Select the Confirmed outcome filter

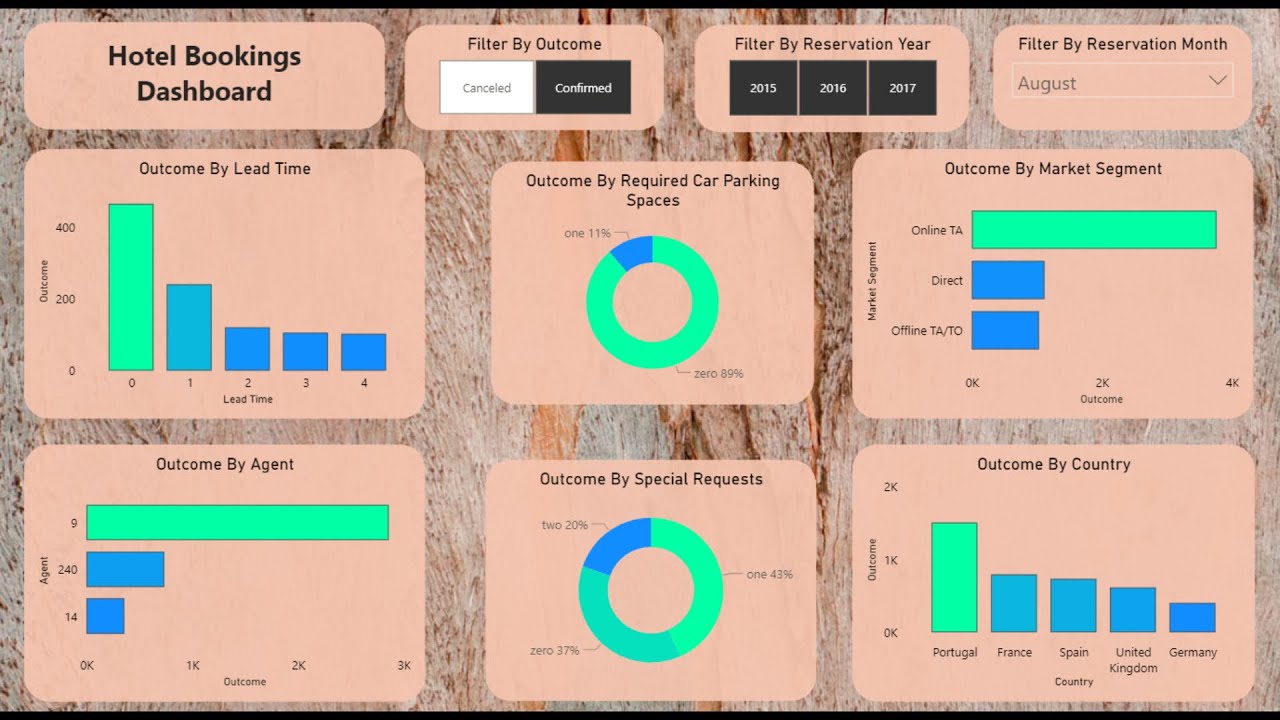tap(583, 87)
